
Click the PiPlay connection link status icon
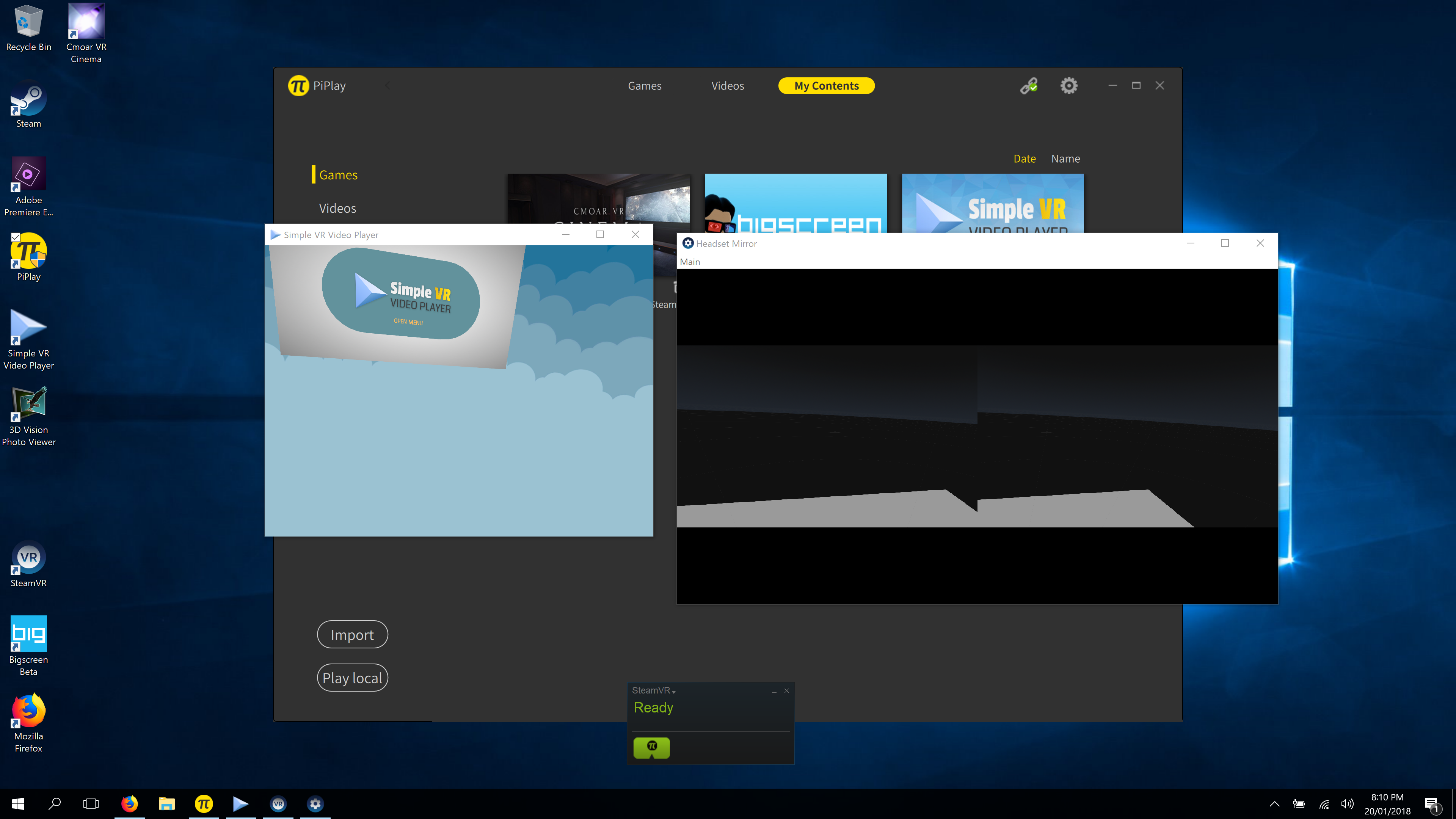tap(1029, 86)
